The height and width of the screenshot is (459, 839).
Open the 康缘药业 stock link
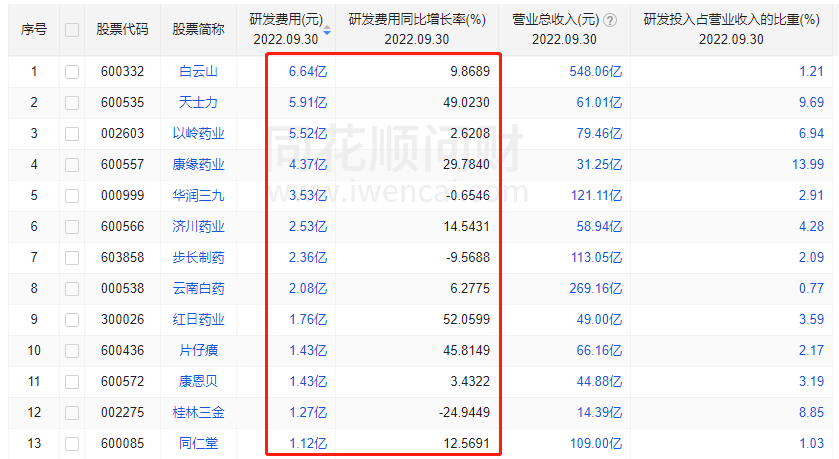[x=198, y=165]
